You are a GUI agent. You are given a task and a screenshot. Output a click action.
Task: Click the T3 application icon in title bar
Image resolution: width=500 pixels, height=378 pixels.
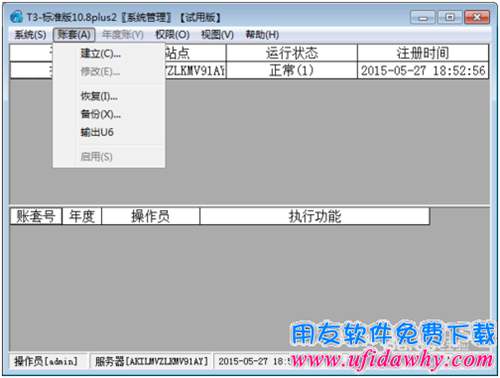pyautogui.click(x=16, y=17)
